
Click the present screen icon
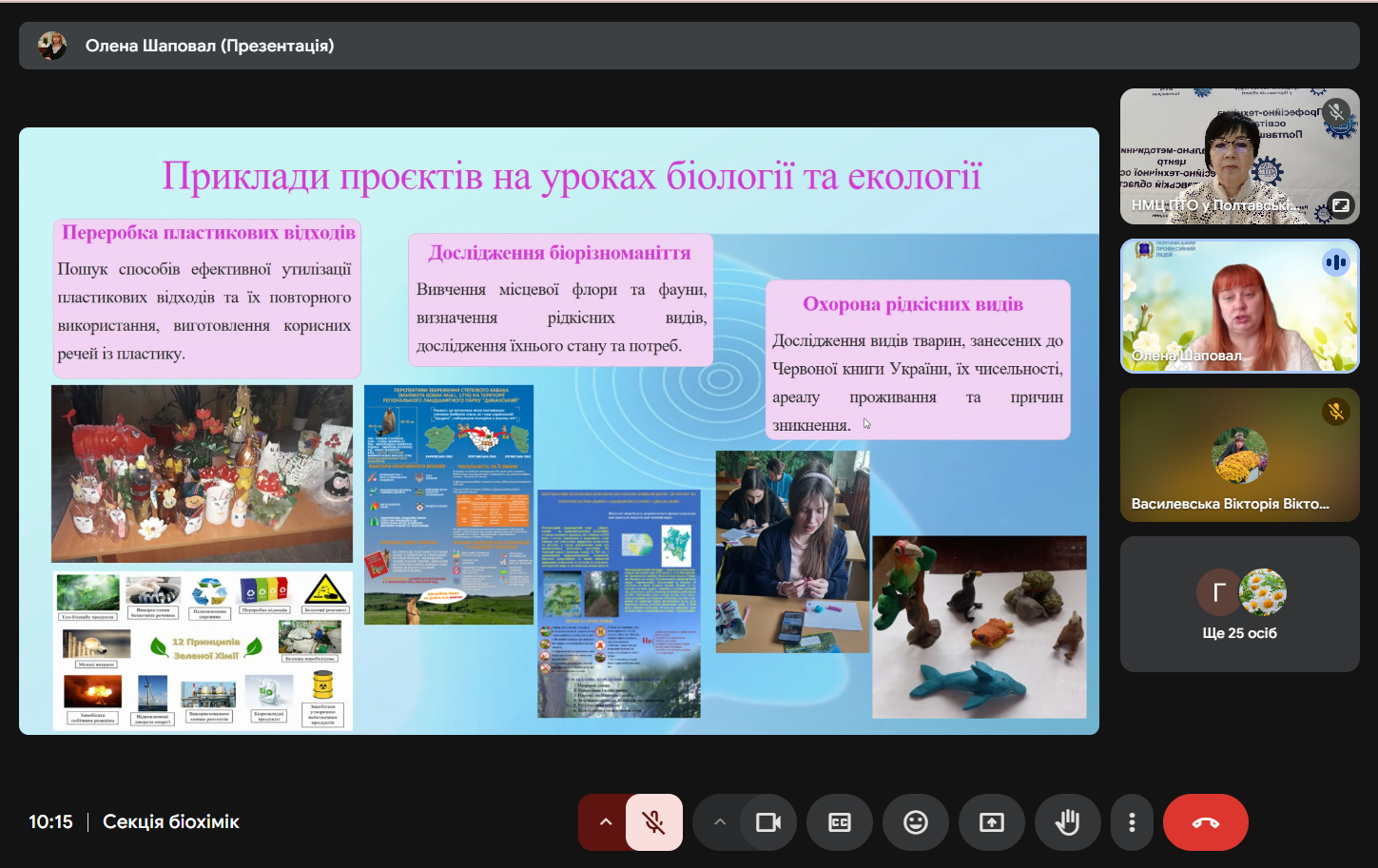coord(992,822)
